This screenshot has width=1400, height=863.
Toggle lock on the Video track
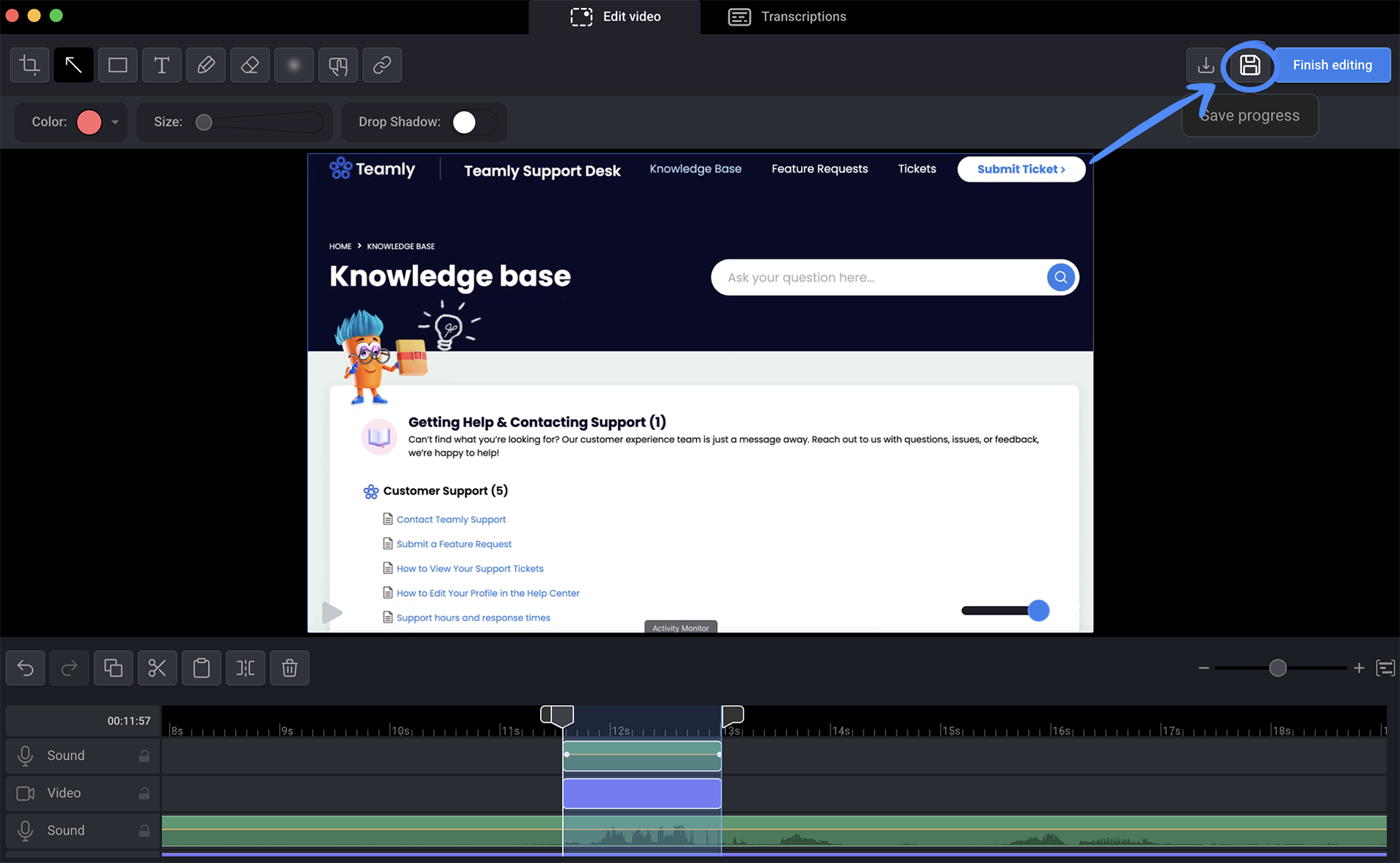pos(144,793)
